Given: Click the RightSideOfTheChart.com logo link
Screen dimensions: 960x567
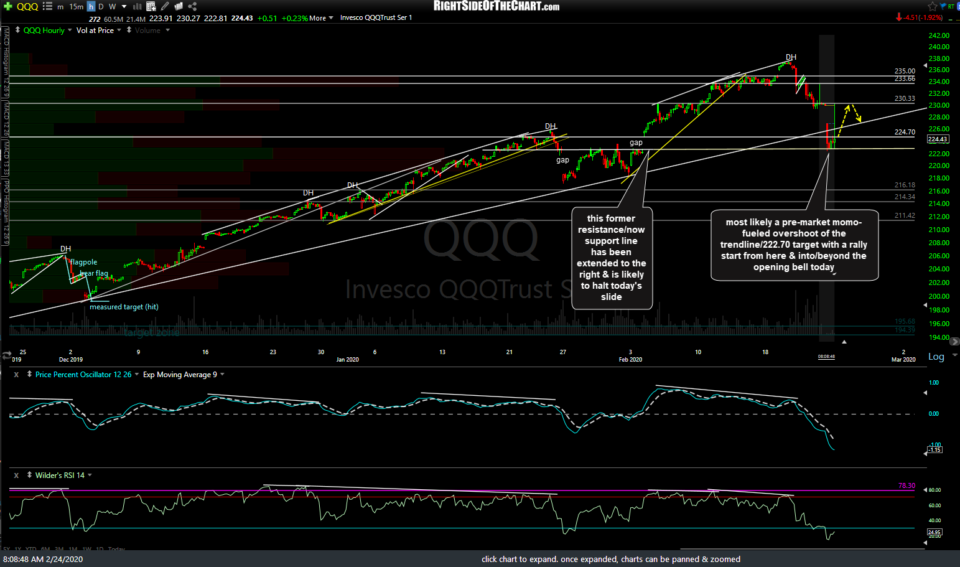Looking at the screenshot, I should click(x=497, y=6).
